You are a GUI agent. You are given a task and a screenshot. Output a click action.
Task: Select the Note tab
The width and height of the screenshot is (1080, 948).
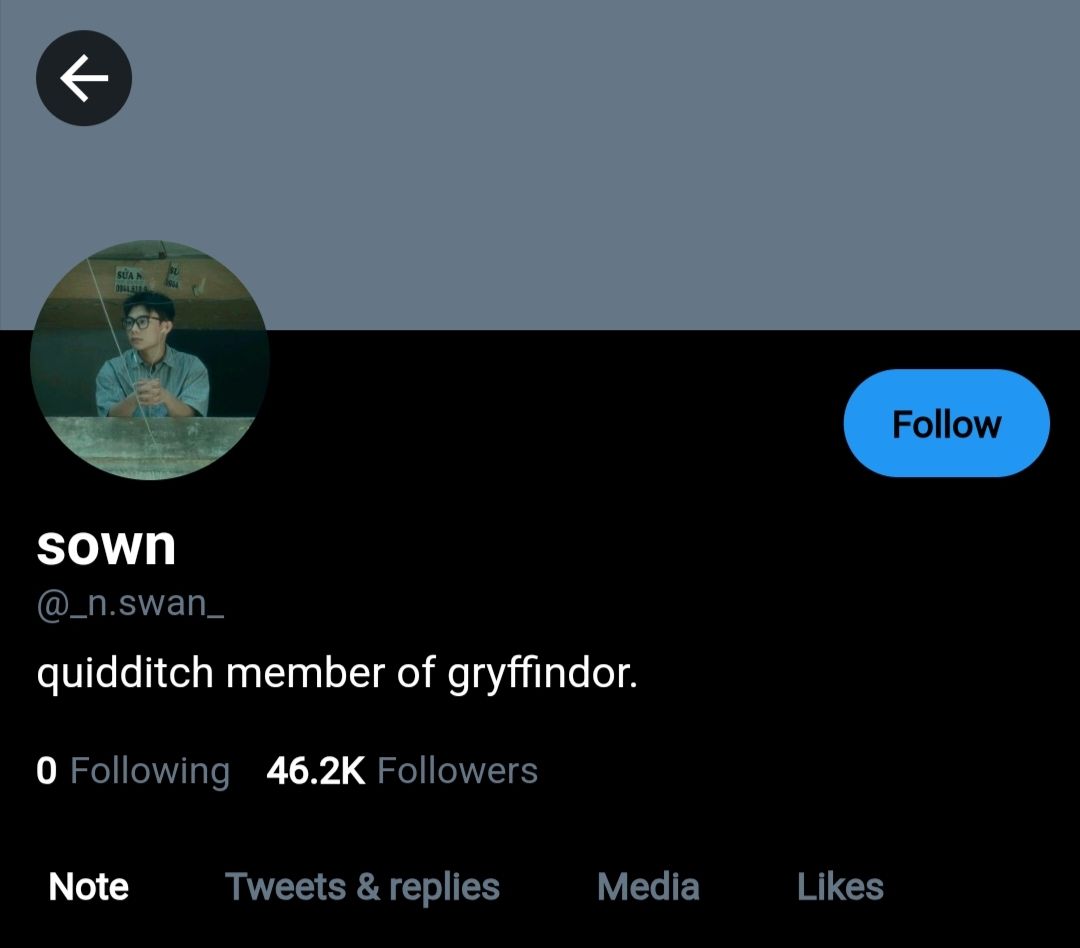coord(89,887)
